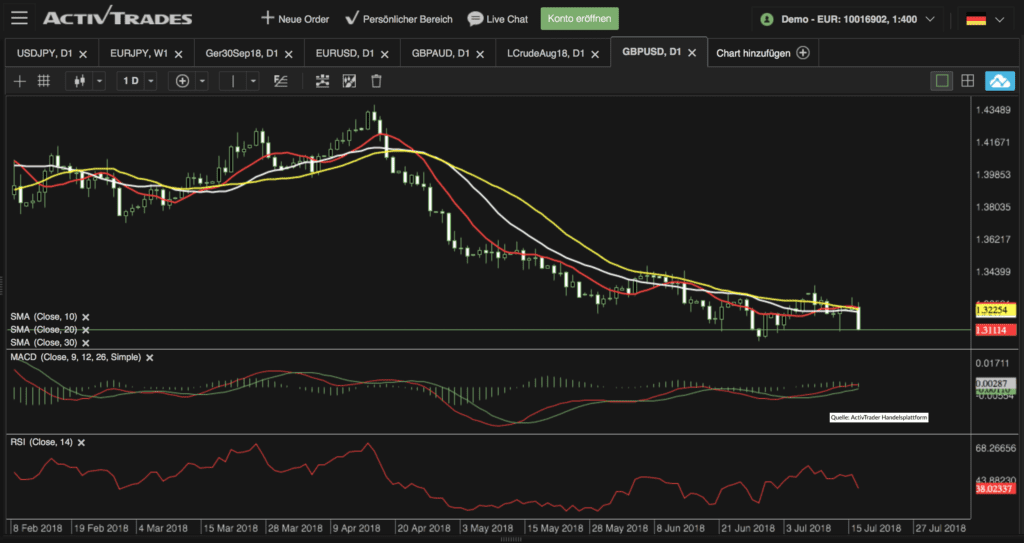Viewport: 1024px width, 543px height.
Task: Click the plus icon in Chart hinzufügen
Action: pyautogui.click(x=803, y=53)
